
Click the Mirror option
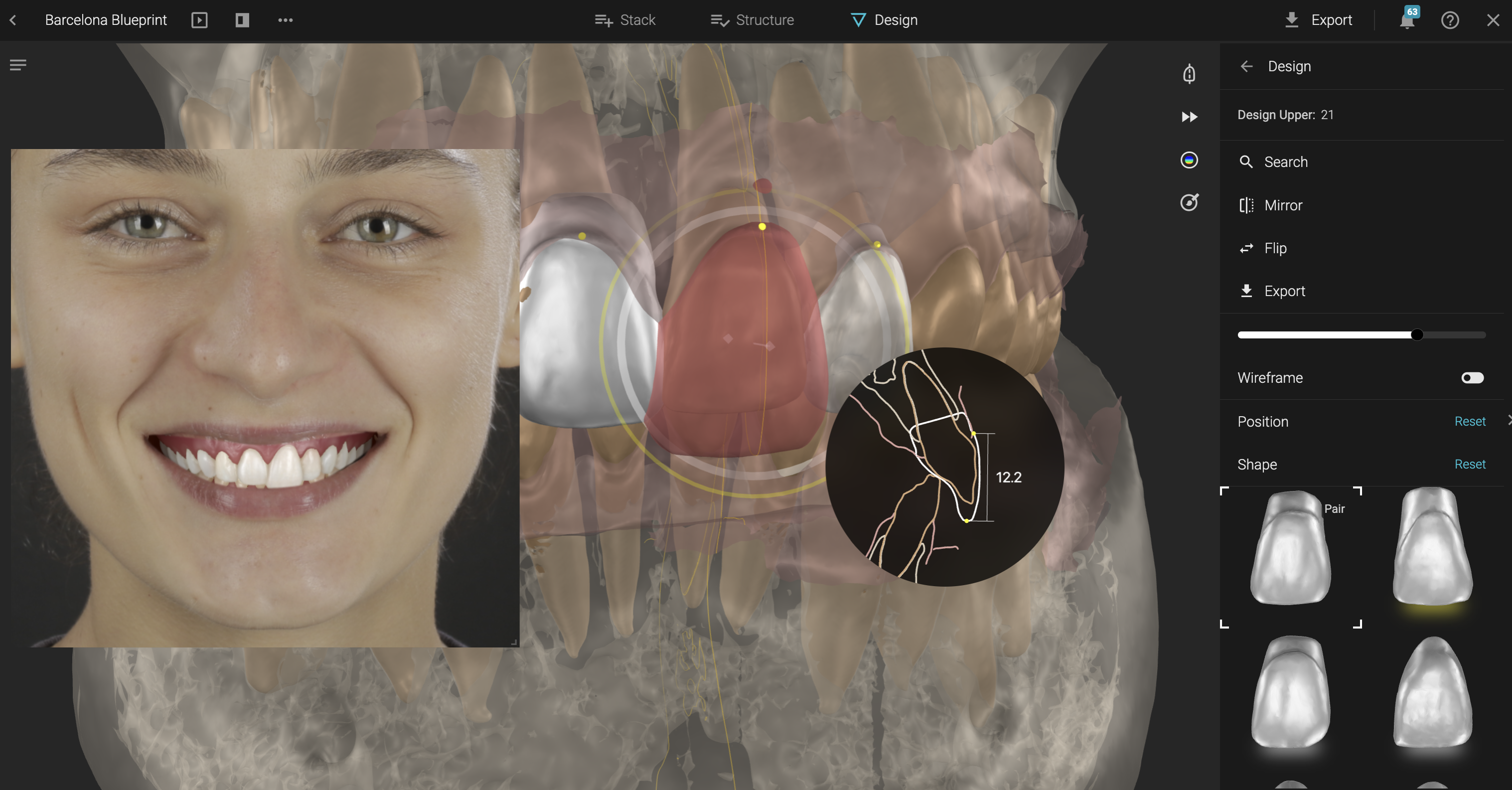coord(1283,205)
